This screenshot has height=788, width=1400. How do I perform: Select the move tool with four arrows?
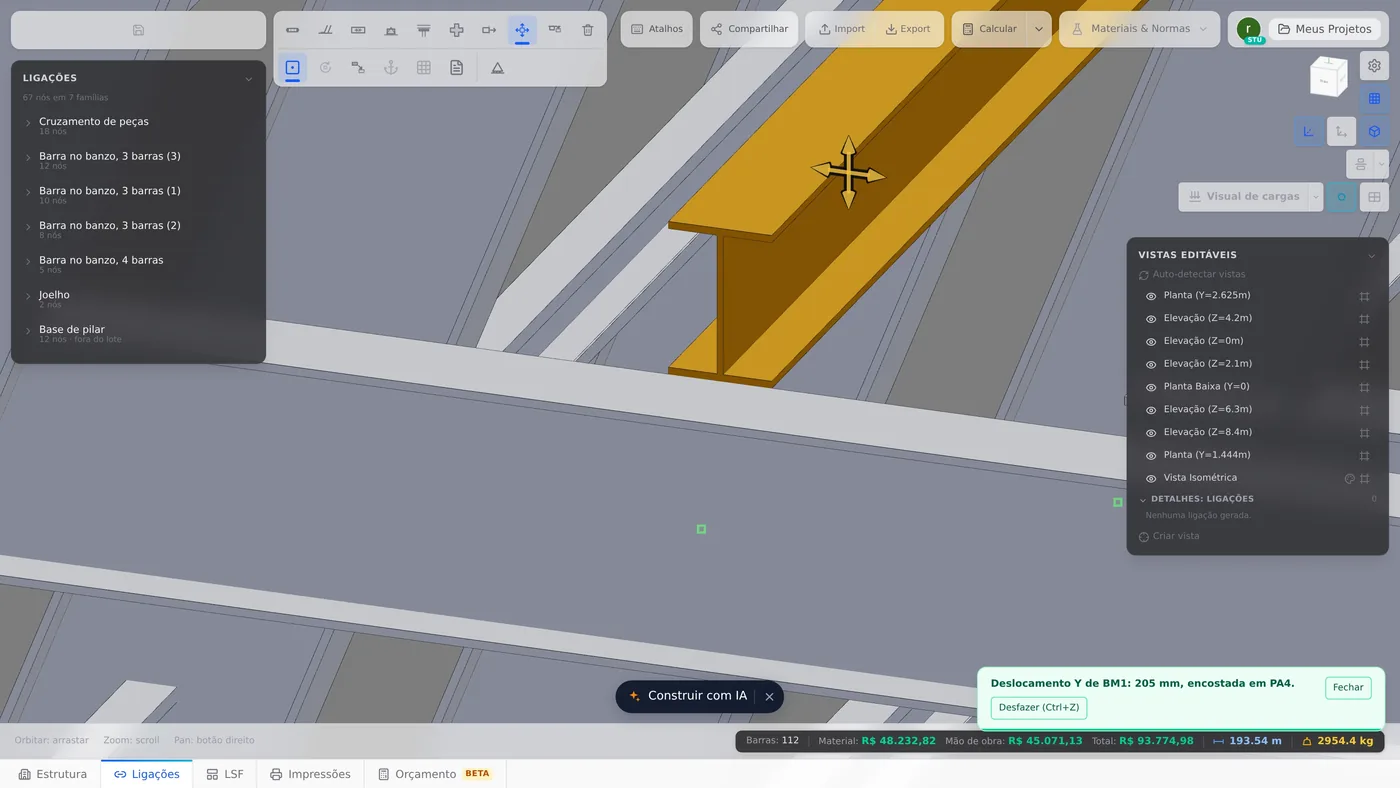(522, 30)
